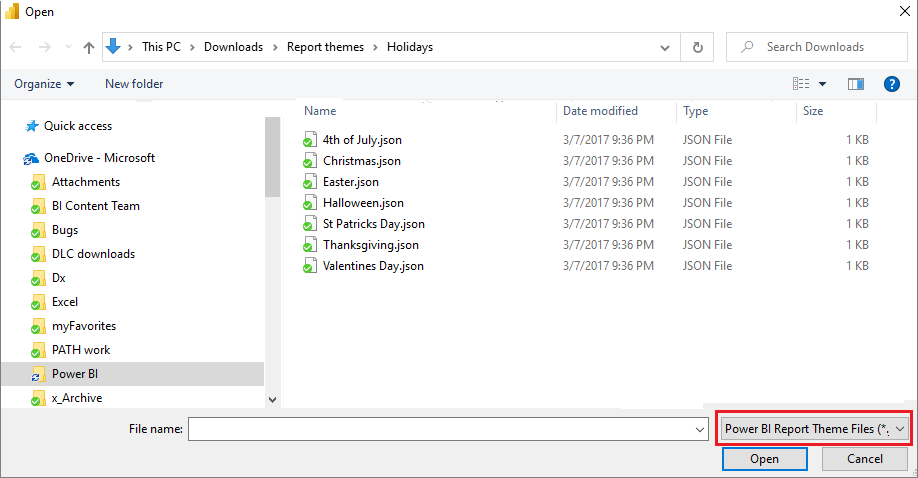Go up one folder level
The height and width of the screenshot is (478, 918).
[x=89, y=47]
